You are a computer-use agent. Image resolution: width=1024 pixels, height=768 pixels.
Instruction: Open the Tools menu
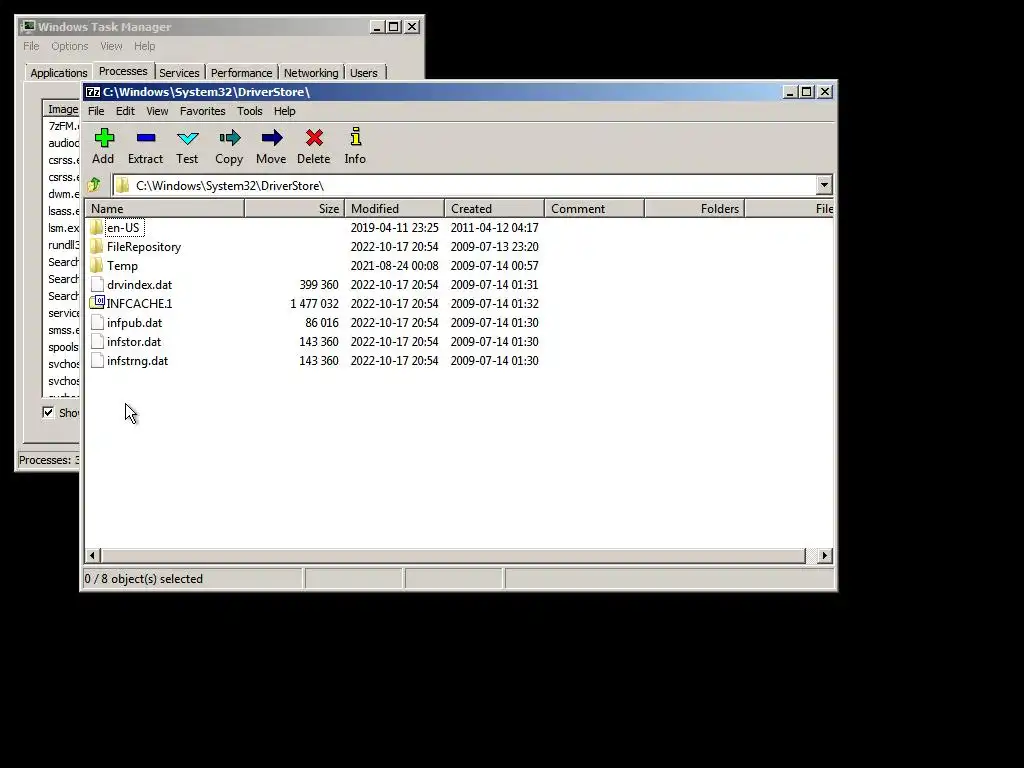(x=249, y=111)
